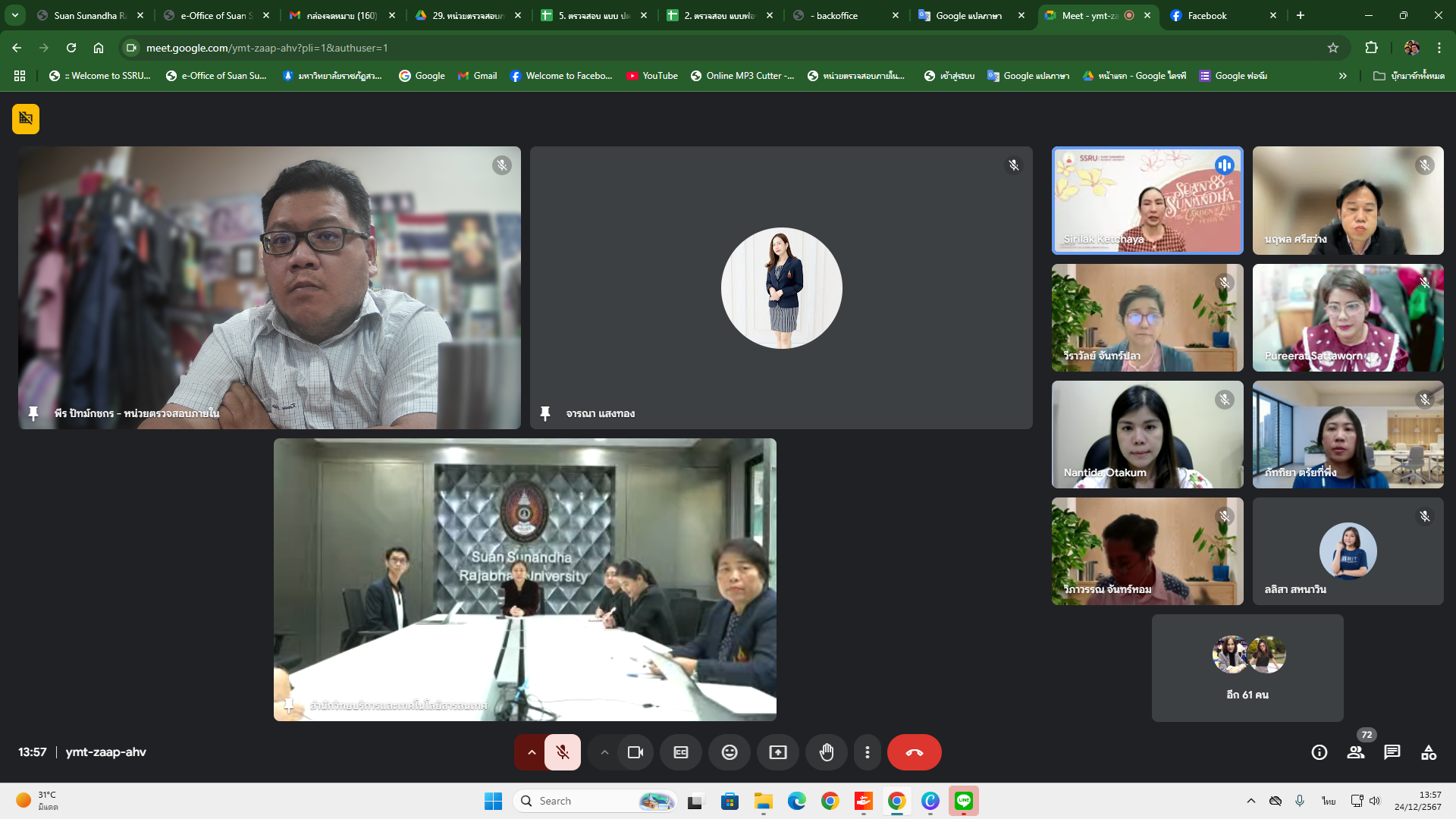Expand audio settings arrow beside microphone
This screenshot has width=1456, height=819.
(532, 752)
